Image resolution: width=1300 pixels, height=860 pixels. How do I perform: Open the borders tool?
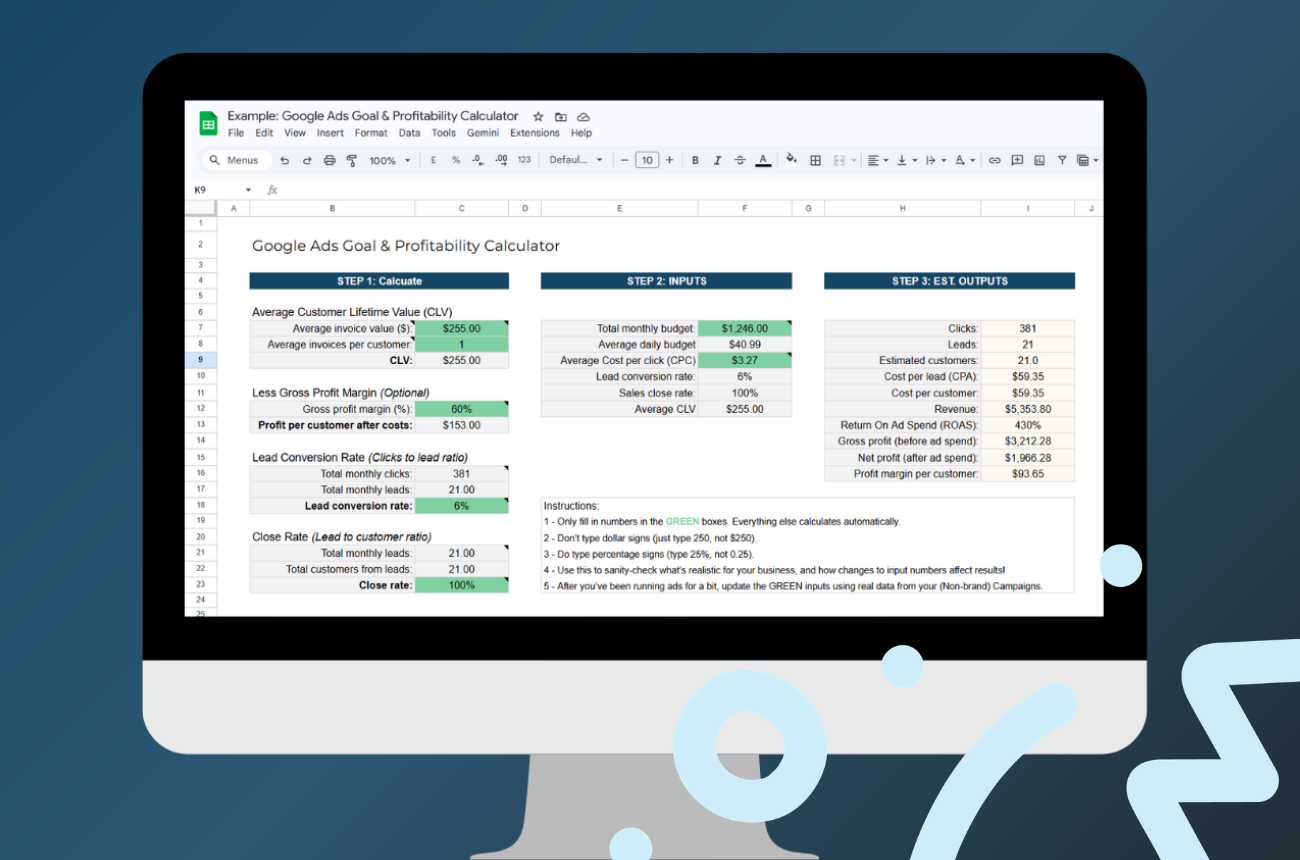(815, 160)
